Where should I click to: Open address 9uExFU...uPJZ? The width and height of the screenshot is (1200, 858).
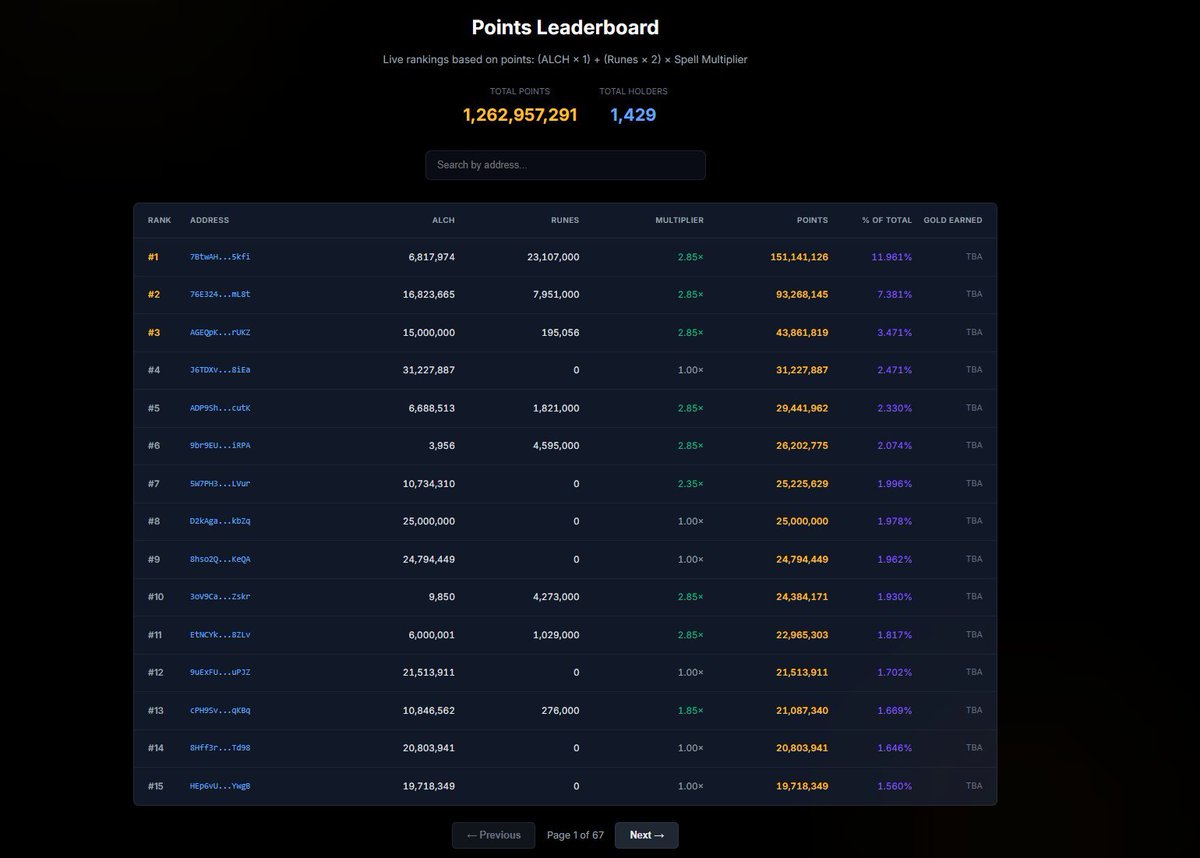click(x=220, y=673)
